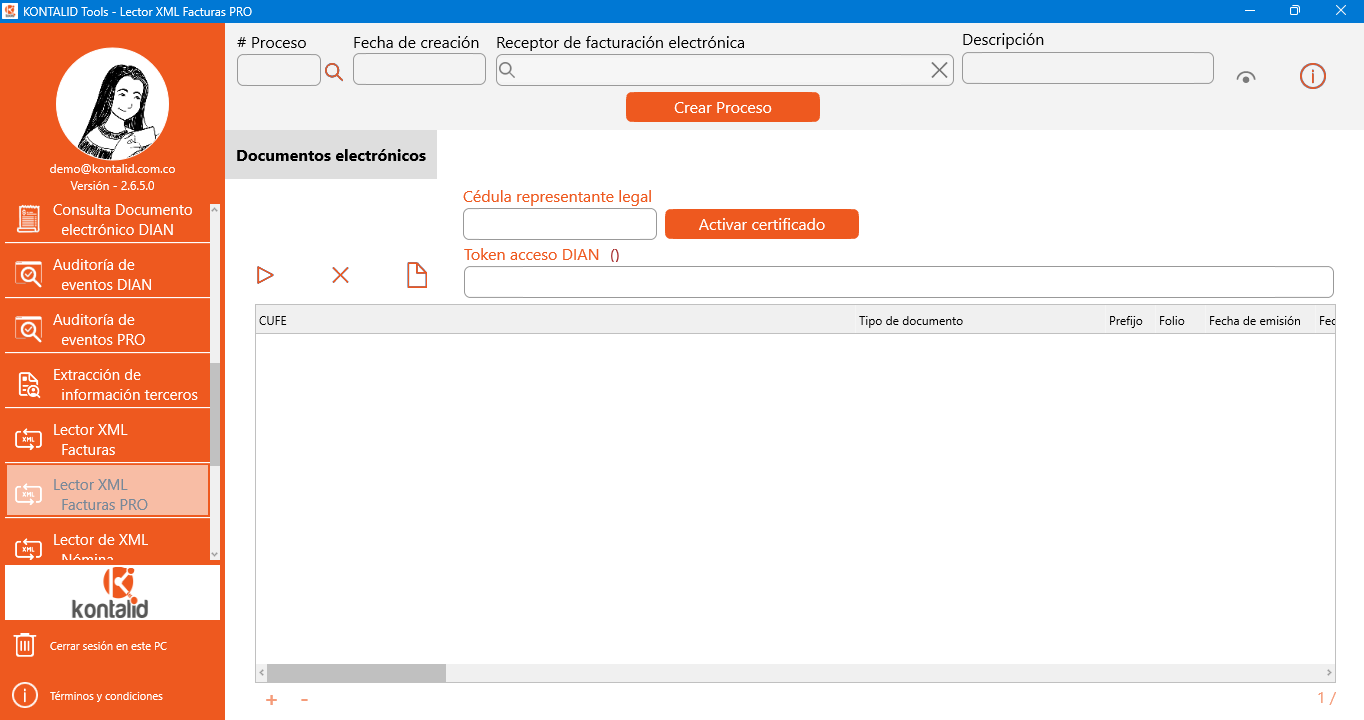1364x720 pixels.
Task: Click the minus icon below the table
Action: 304,700
